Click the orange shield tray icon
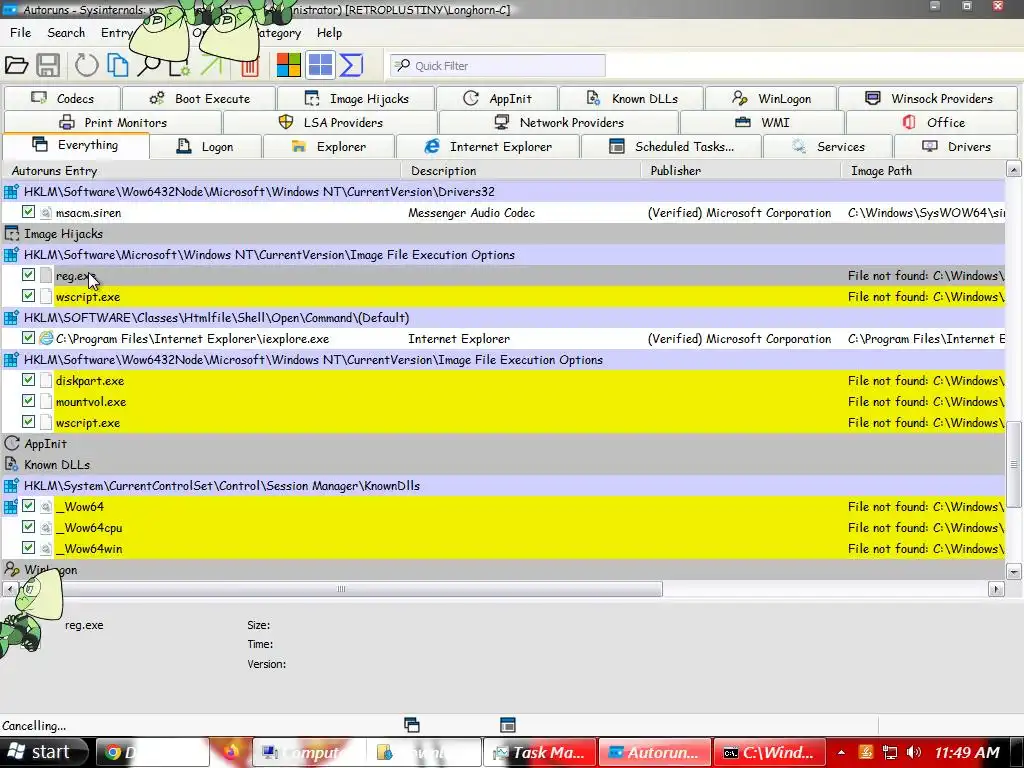 coord(866,752)
